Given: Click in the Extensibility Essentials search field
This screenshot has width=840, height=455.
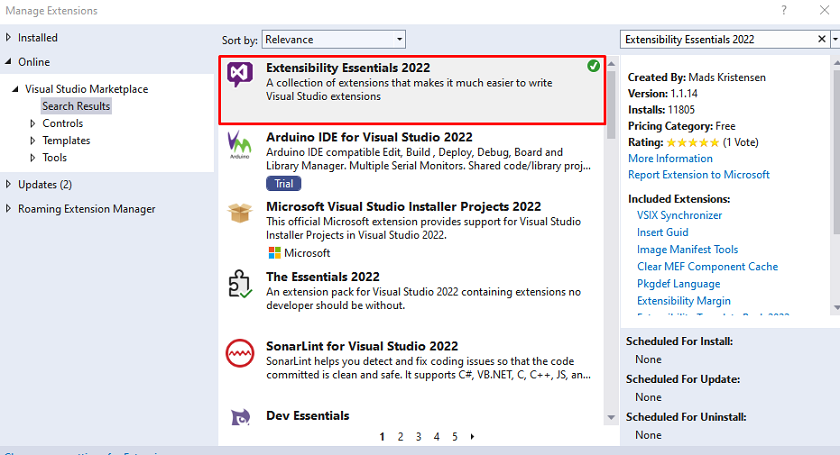Looking at the screenshot, I should click(x=718, y=40).
